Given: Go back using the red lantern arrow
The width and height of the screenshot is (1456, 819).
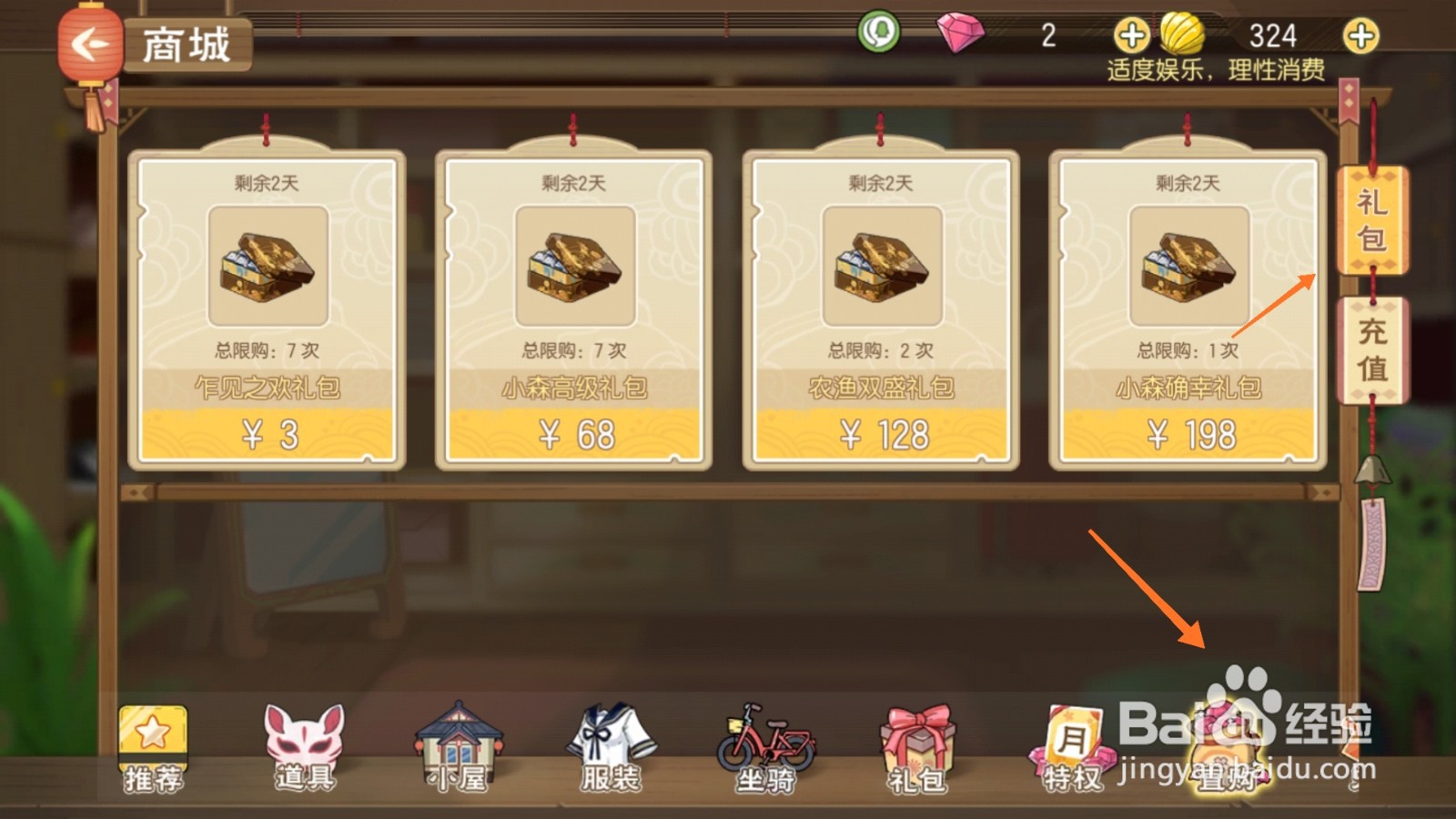Looking at the screenshot, I should [x=89, y=44].
